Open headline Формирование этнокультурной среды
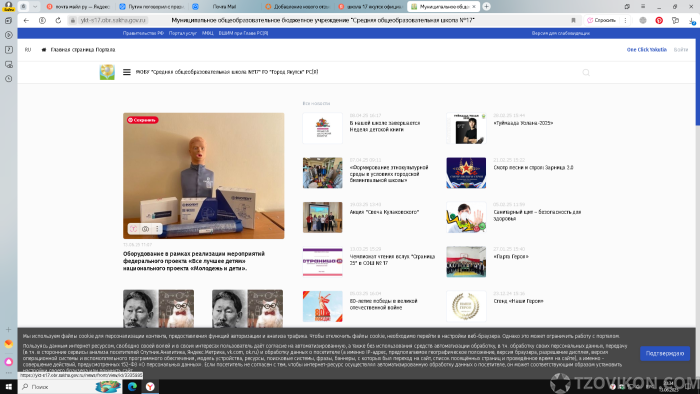 [389, 174]
